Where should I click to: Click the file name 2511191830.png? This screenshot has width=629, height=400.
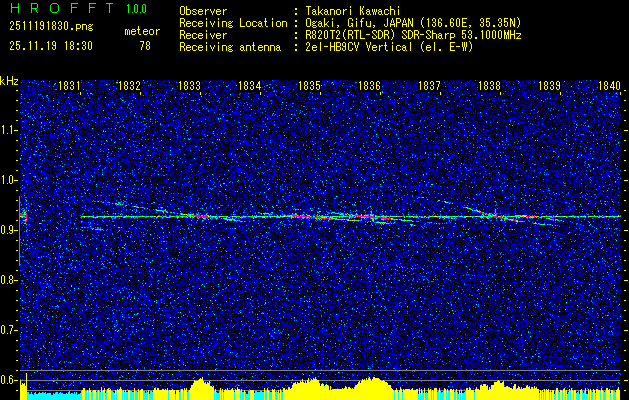tap(51, 27)
